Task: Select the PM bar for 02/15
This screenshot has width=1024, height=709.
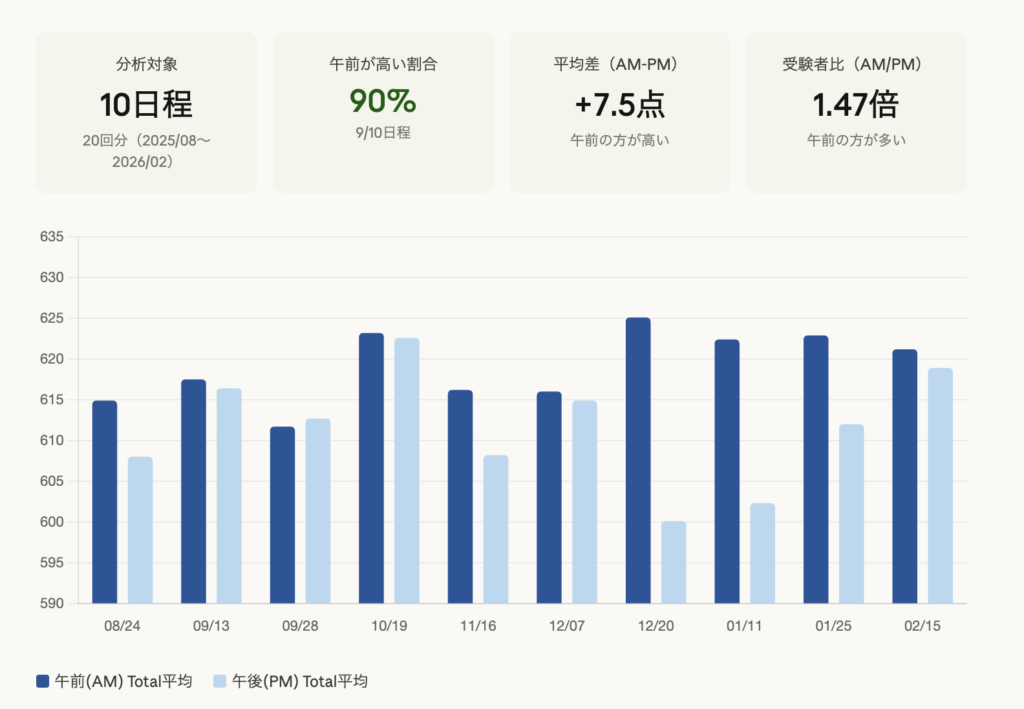Action: pyautogui.click(x=940, y=486)
